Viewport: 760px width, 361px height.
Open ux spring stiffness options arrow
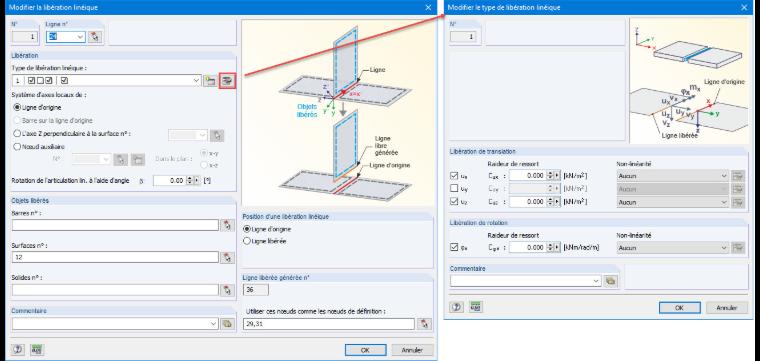pyautogui.click(x=557, y=176)
